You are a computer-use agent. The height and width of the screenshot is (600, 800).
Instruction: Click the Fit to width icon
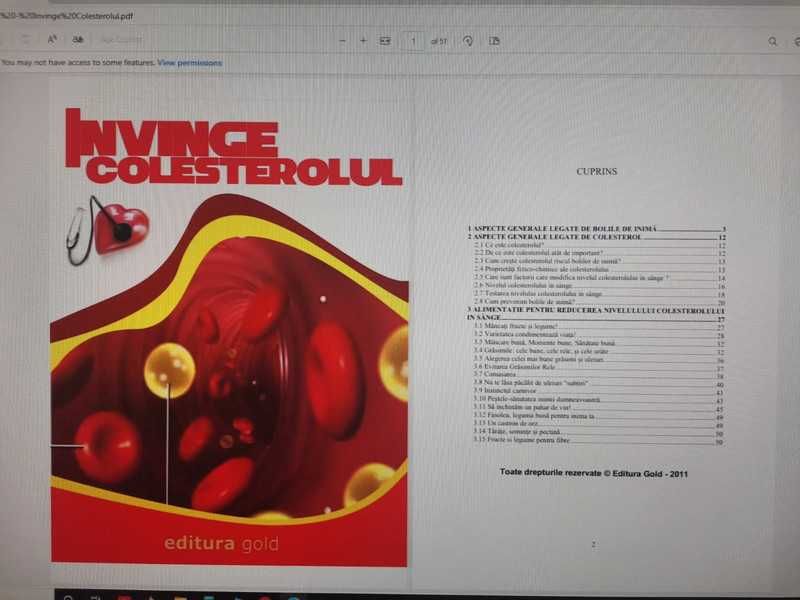coord(385,41)
